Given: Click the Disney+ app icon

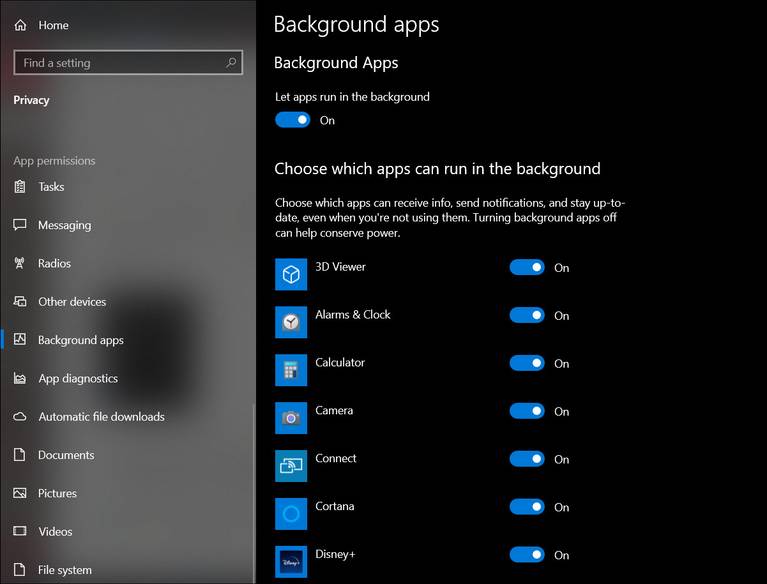Looking at the screenshot, I should coord(291,561).
